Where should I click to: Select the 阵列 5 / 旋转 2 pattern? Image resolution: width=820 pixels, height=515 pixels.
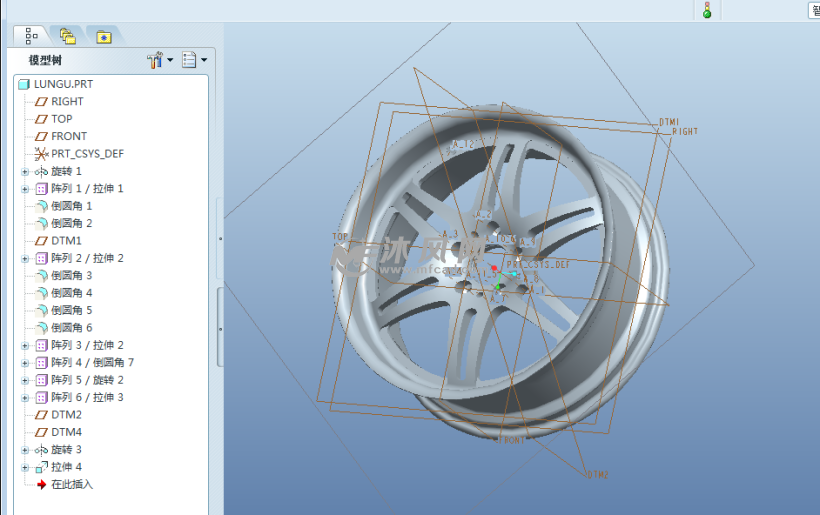point(87,380)
